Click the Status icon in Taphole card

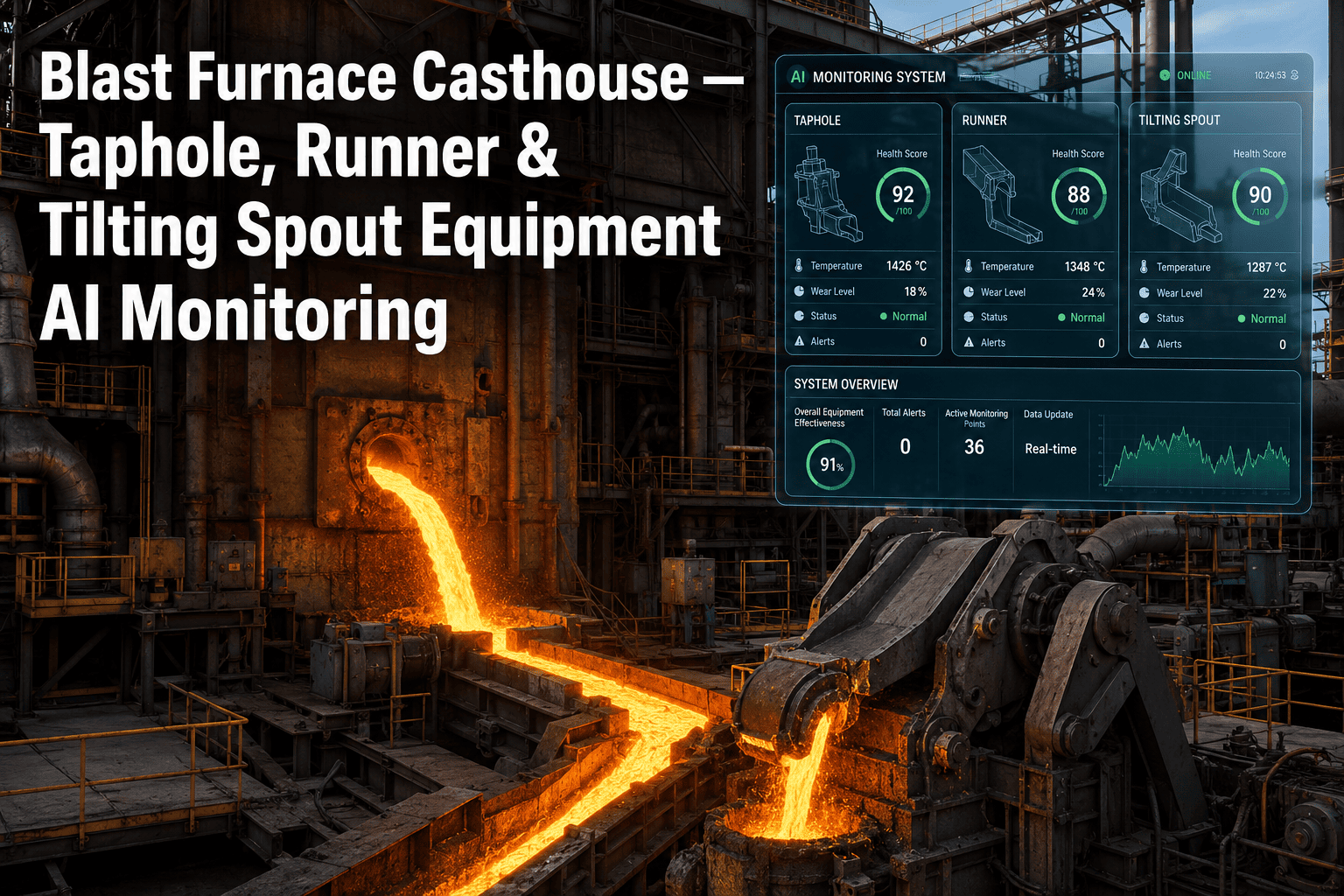(799, 316)
